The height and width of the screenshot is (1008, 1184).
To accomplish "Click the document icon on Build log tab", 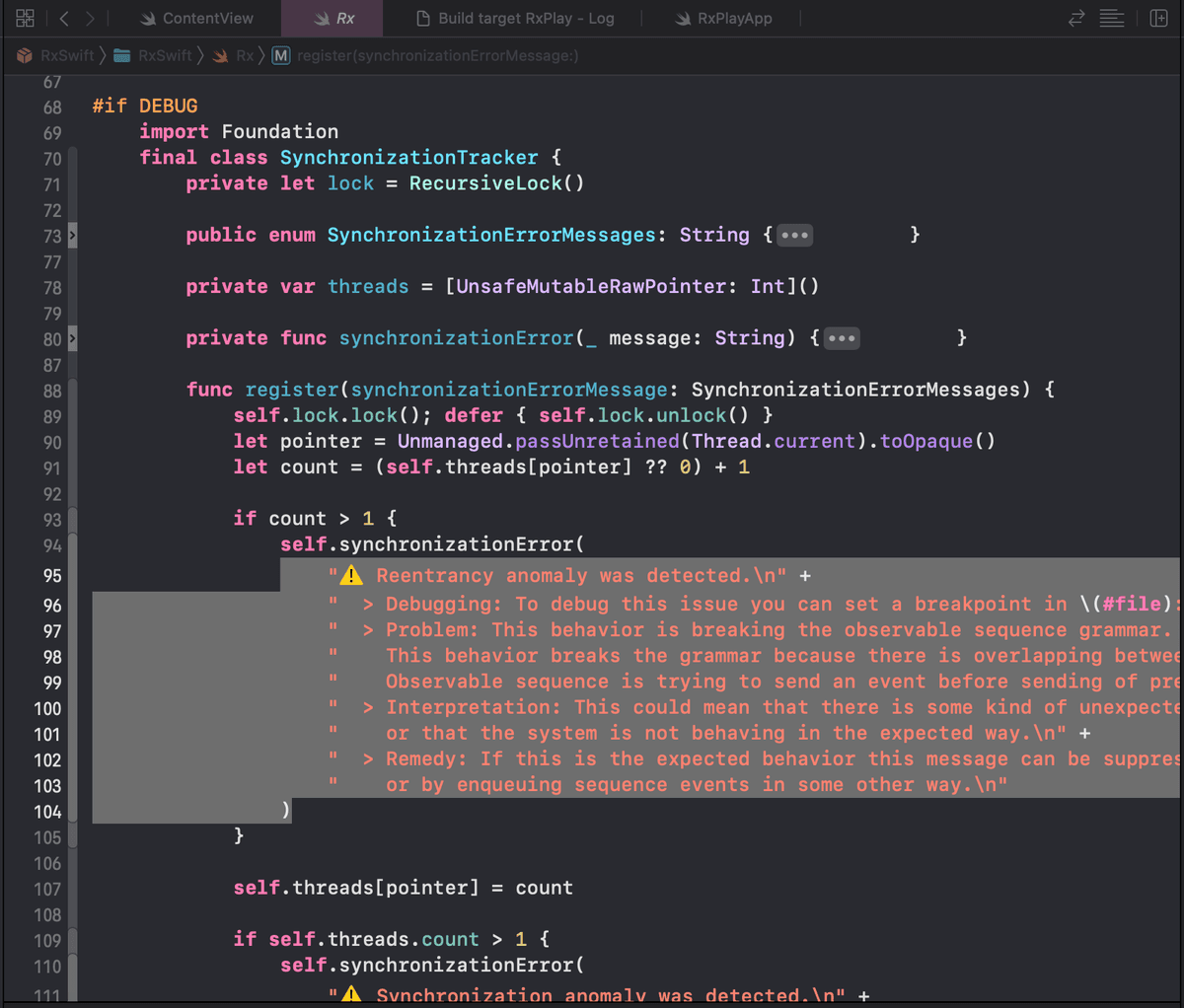I will click(423, 18).
